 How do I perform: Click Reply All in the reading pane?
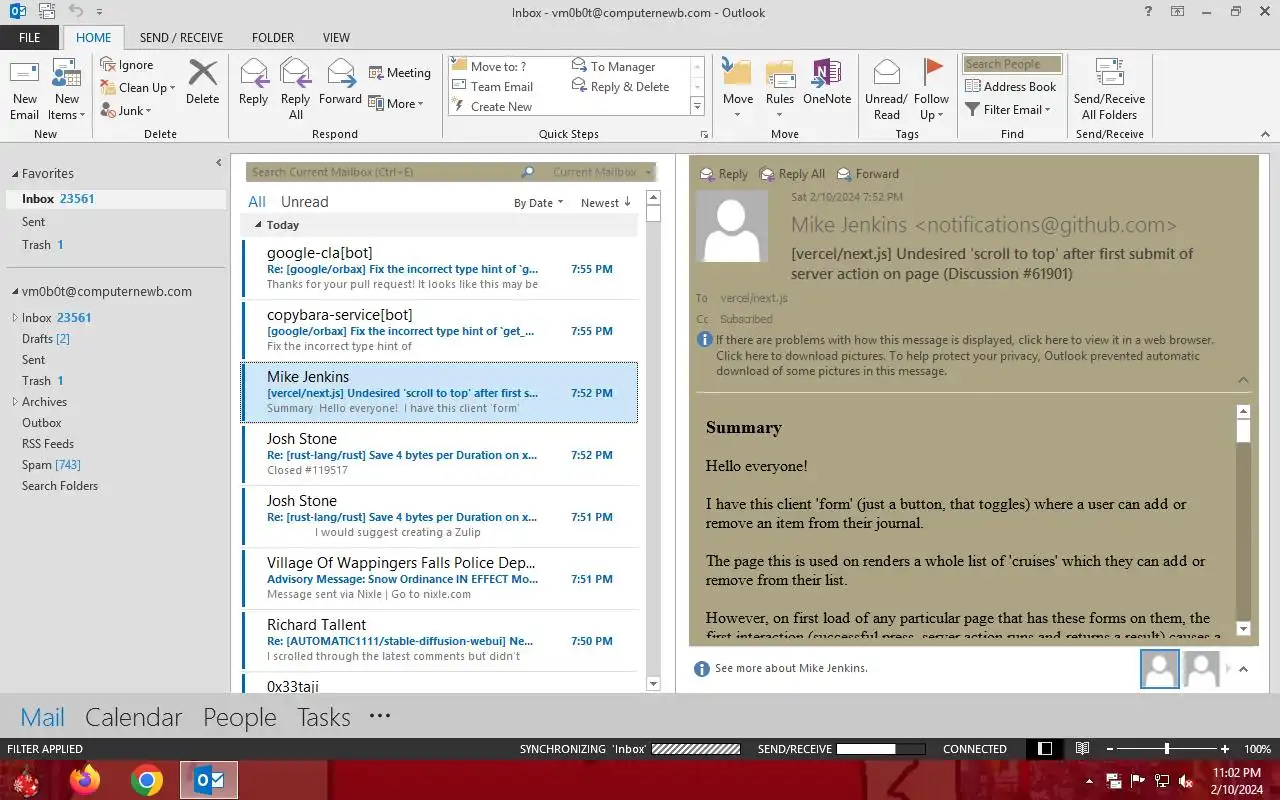792,174
